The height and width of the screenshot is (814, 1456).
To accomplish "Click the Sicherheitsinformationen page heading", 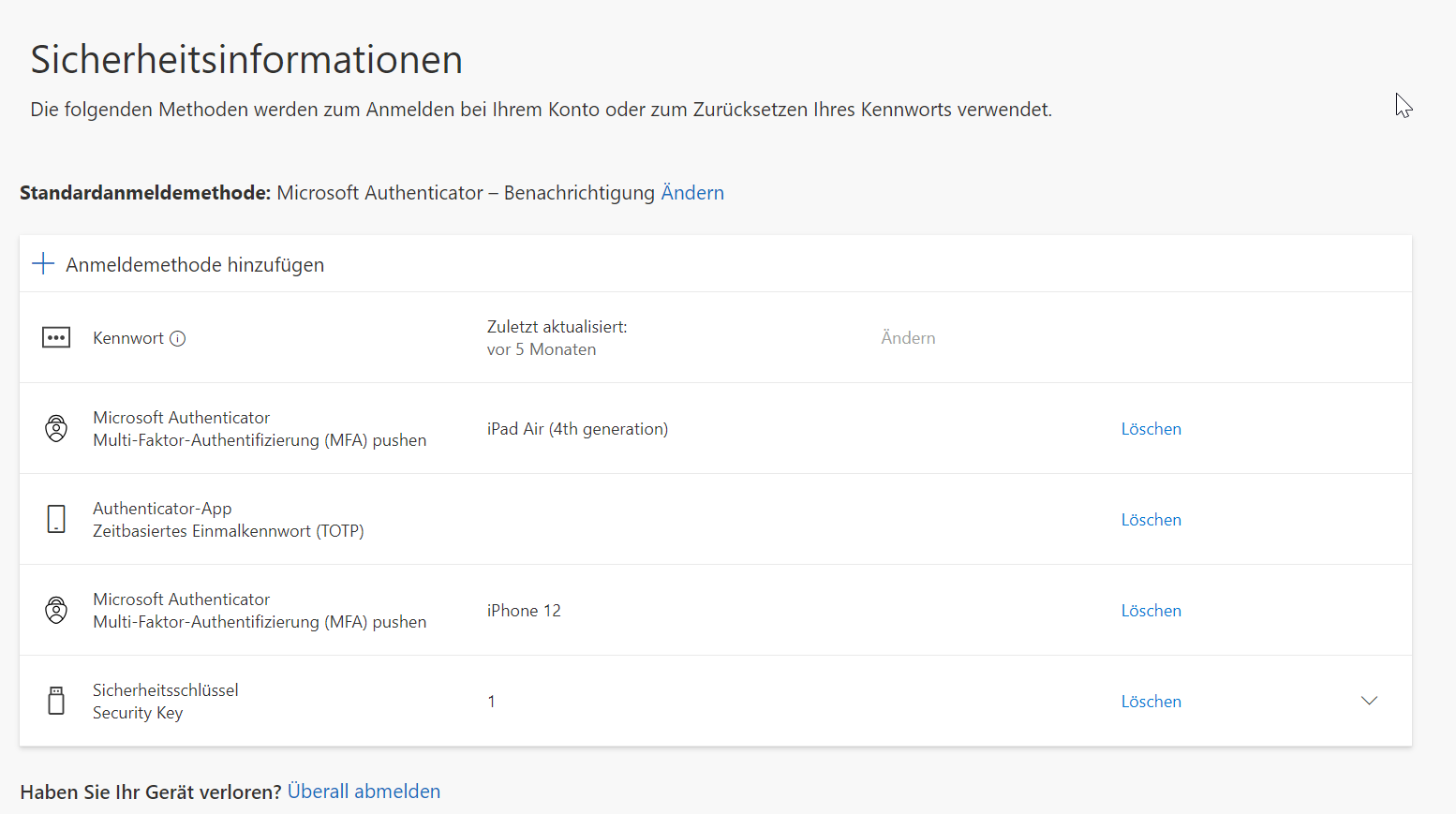I will pyautogui.click(x=246, y=60).
